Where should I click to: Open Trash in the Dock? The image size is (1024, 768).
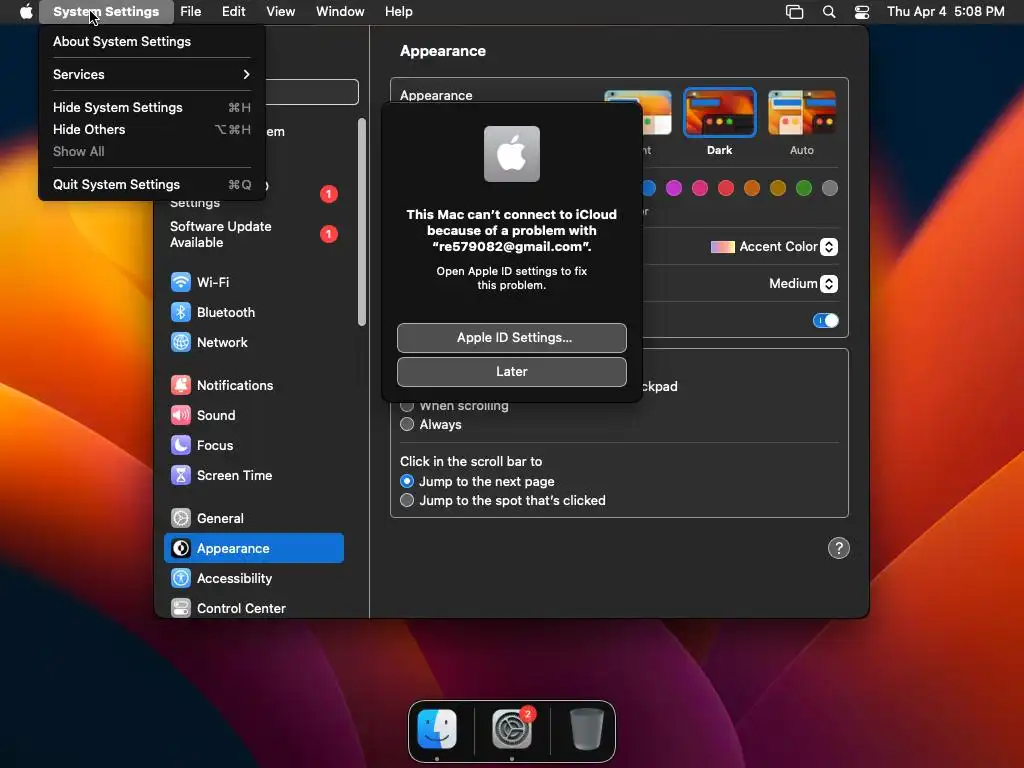pyautogui.click(x=586, y=729)
